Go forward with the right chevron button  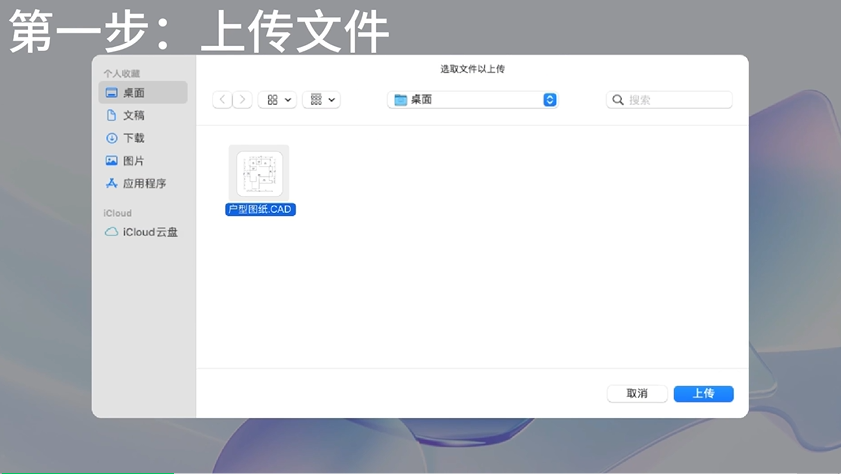(x=242, y=100)
